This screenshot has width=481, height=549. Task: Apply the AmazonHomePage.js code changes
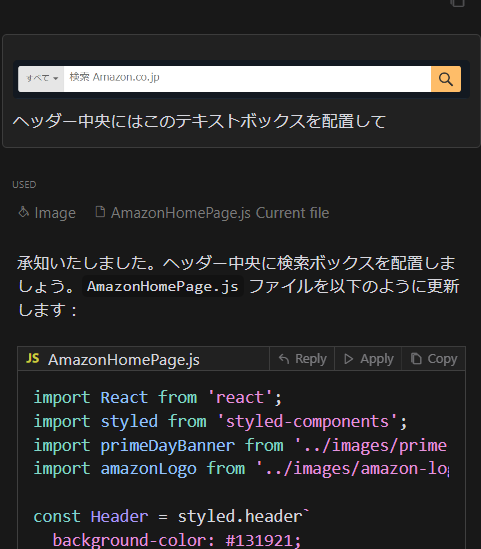click(368, 359)
